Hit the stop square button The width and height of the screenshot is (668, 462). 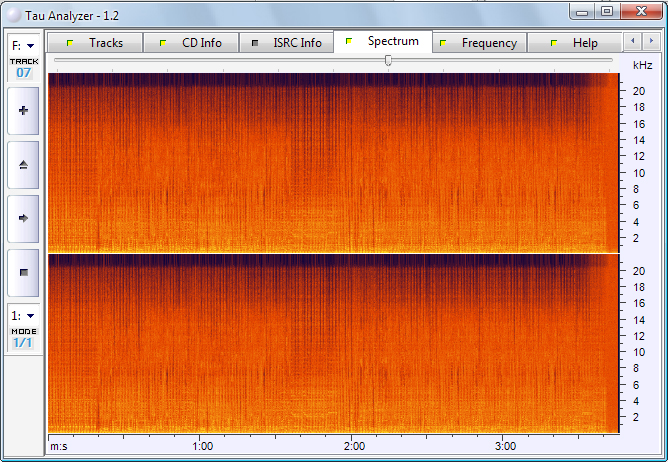(x=23, y=271)
